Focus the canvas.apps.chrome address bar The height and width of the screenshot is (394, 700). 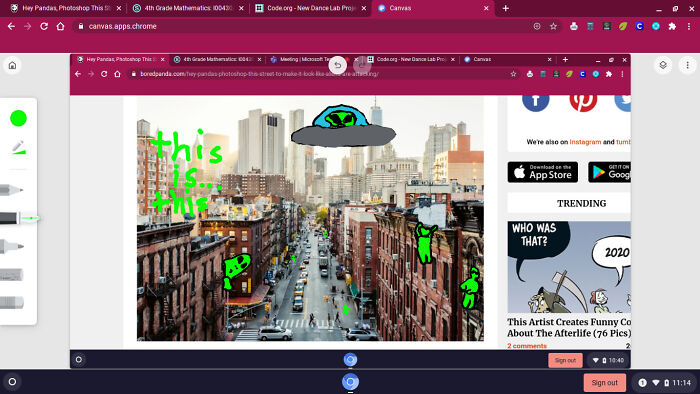(x=317, y=26)
